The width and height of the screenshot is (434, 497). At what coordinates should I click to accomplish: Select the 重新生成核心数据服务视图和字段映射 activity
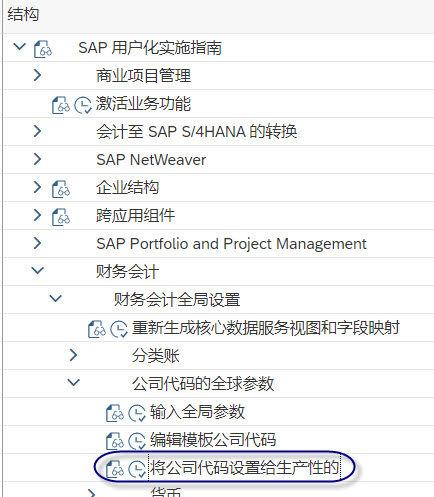pyautogui.click(x=266, y=328)
